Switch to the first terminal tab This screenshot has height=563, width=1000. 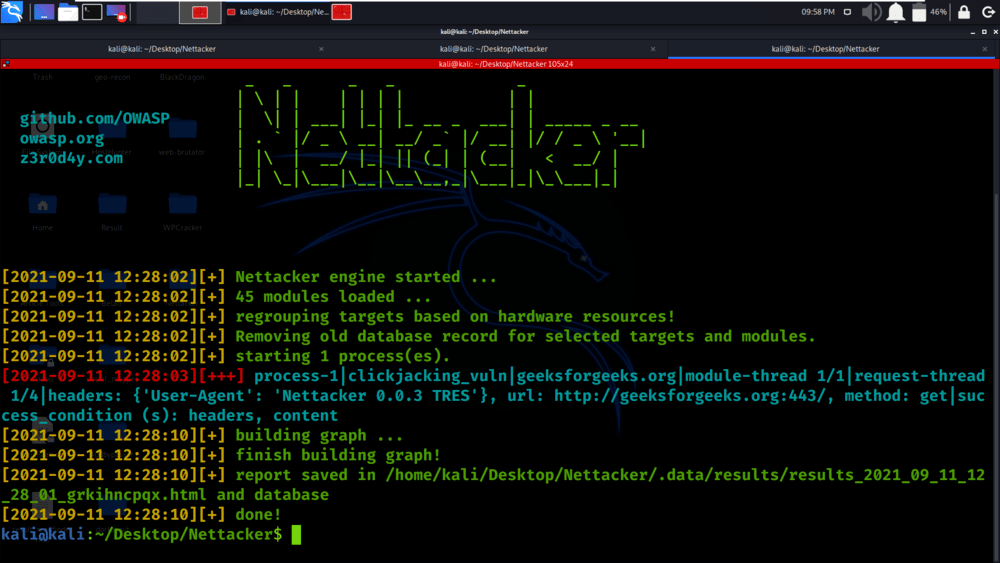pos(162,48)
